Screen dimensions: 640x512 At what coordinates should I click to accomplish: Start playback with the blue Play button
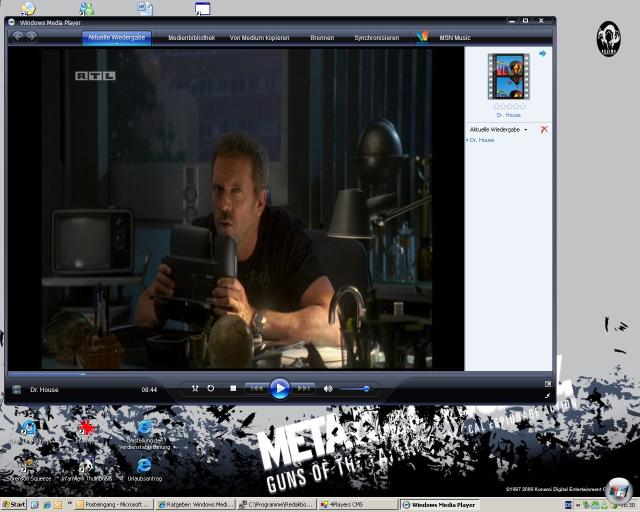[280, 389]
